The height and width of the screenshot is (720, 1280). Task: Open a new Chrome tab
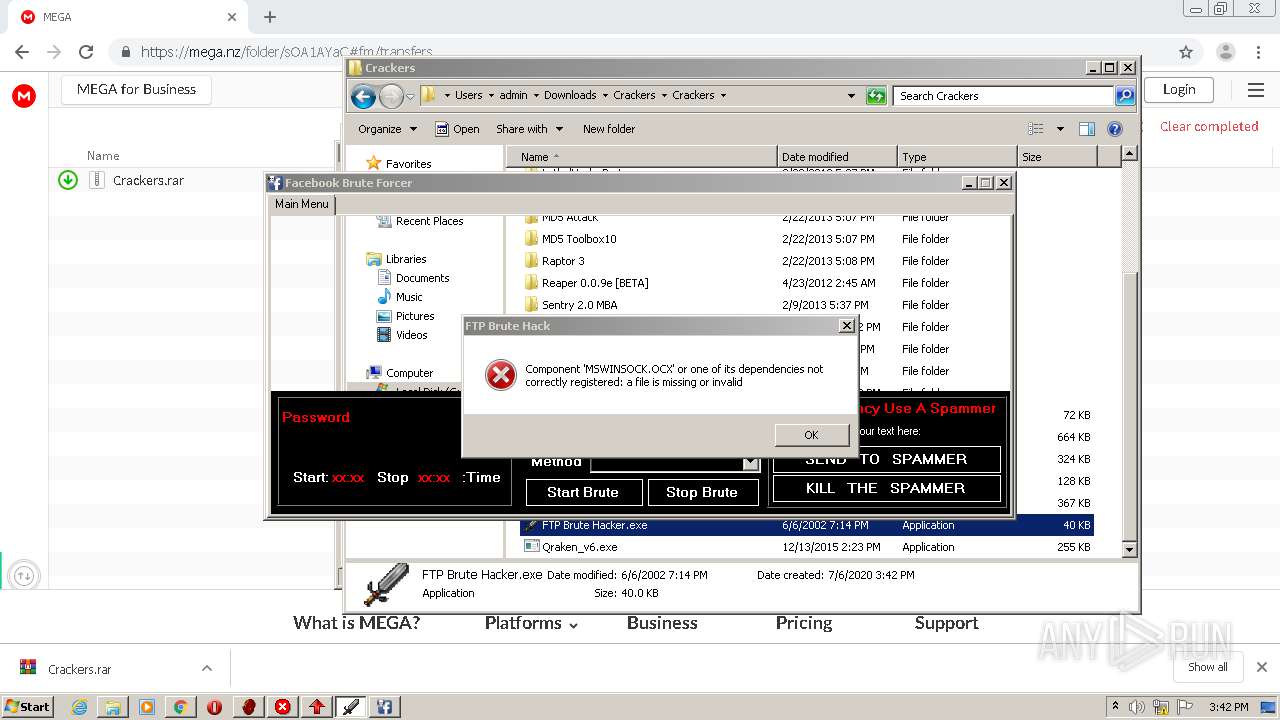coord(269,17)
